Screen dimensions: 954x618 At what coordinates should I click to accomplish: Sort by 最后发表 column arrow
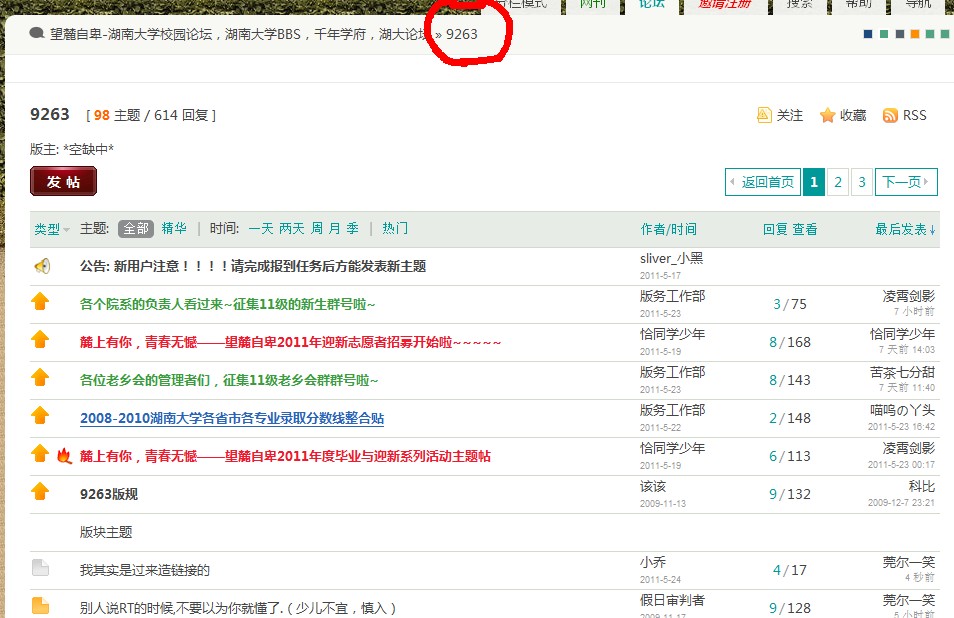906,229
